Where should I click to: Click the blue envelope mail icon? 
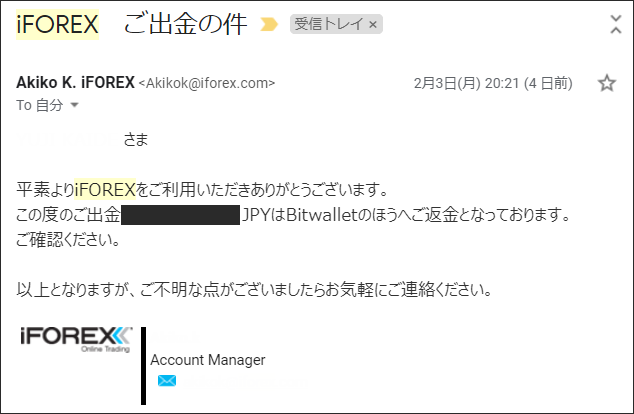pos(167,380)
